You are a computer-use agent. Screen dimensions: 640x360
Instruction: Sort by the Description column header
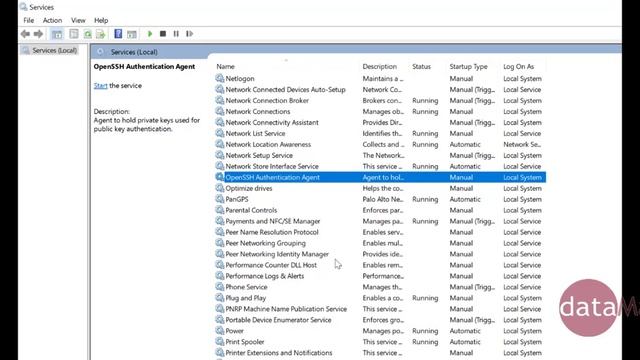click(x=380, y=67)
